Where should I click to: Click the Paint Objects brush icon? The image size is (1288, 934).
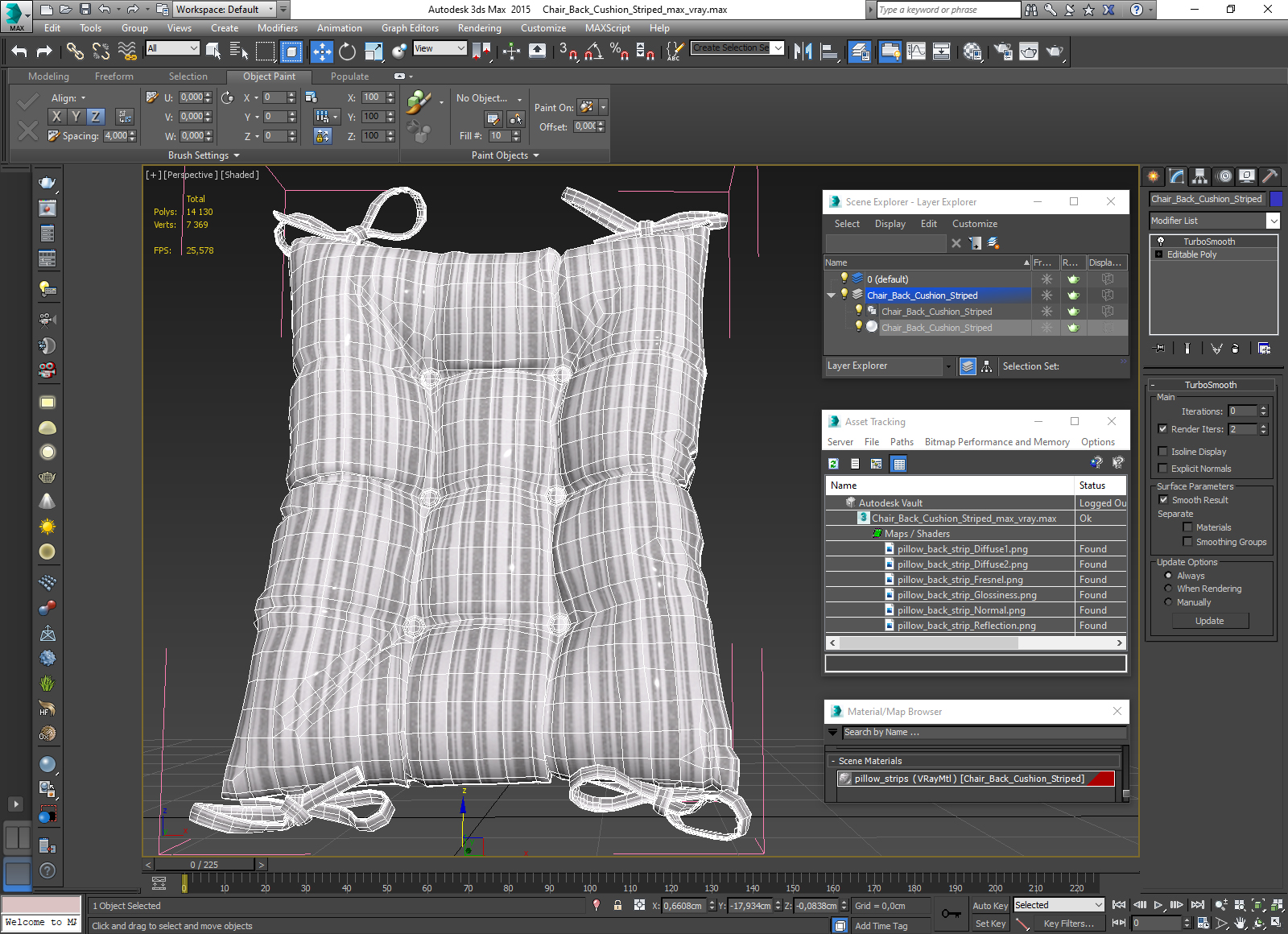point(419,102)
